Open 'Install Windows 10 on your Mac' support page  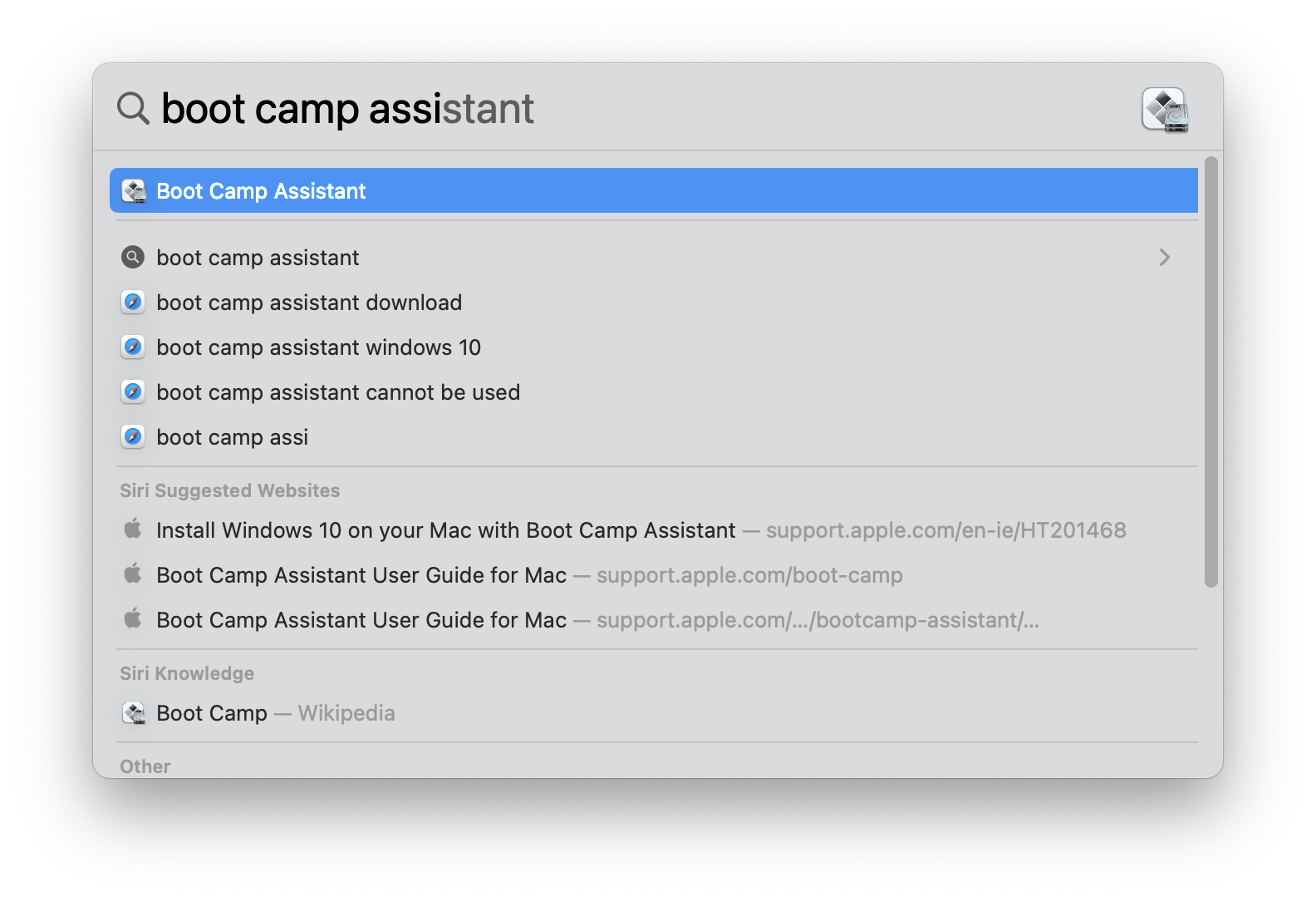pyautogui.click(x=445, y=529)
